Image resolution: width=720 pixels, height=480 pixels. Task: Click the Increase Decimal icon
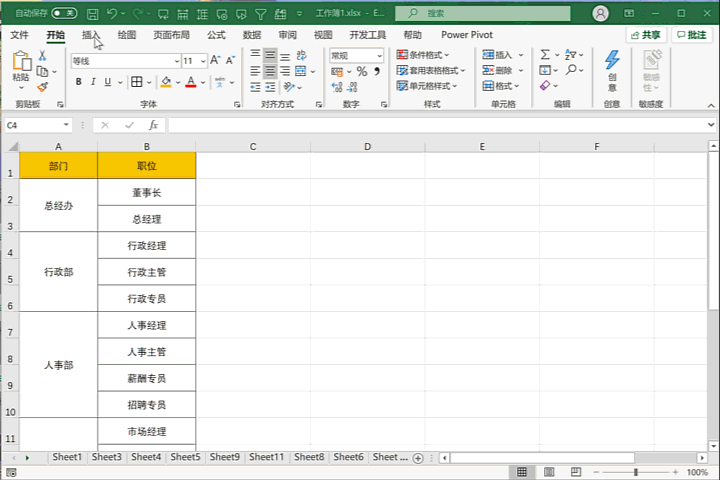pyautogui.click(x=337, y=87)
